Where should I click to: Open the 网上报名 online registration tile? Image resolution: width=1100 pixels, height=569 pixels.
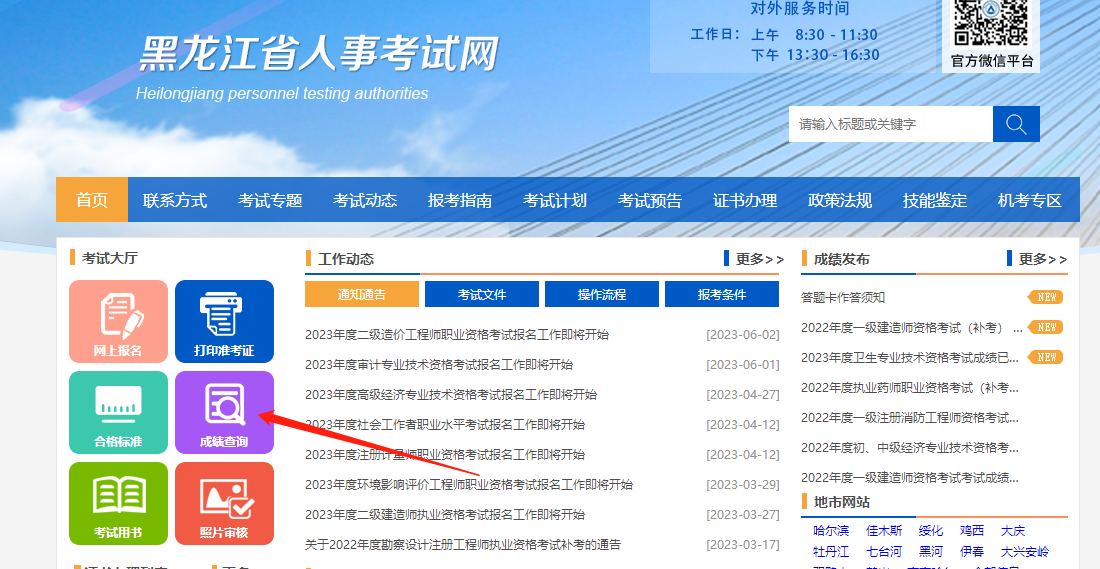pos(118,321)
